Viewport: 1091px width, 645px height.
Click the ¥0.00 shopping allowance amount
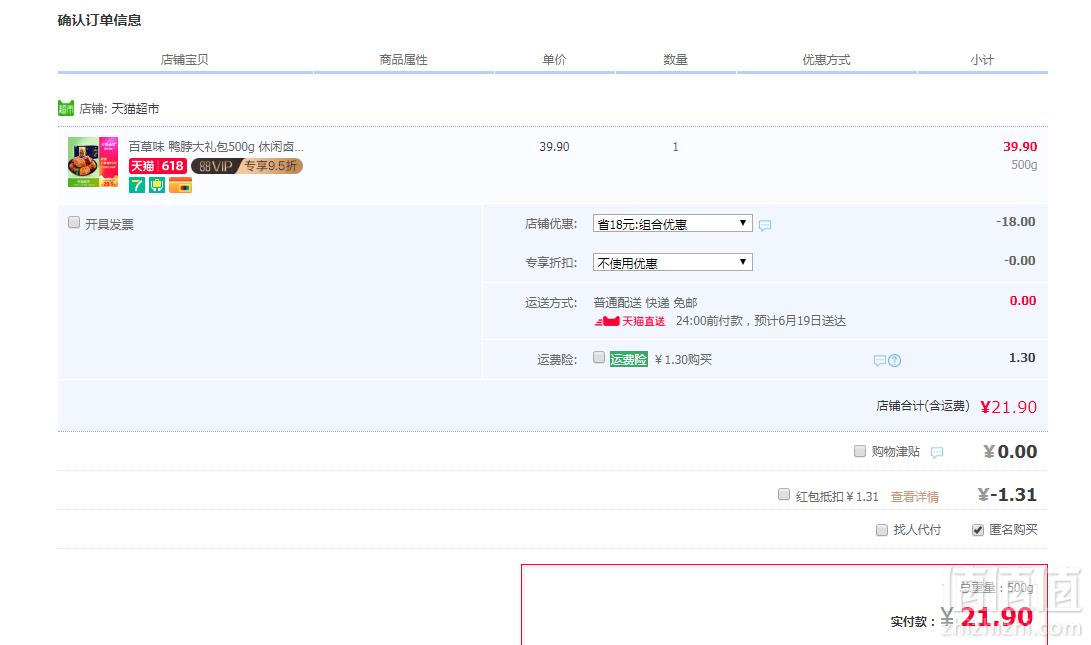pos(1010,452)
